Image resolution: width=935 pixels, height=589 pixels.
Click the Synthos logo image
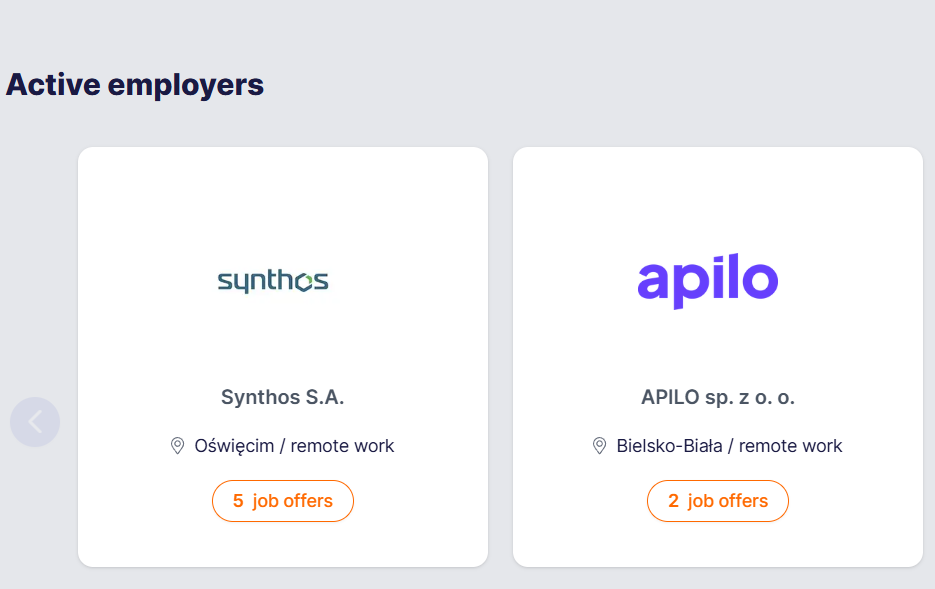point(273,281)
